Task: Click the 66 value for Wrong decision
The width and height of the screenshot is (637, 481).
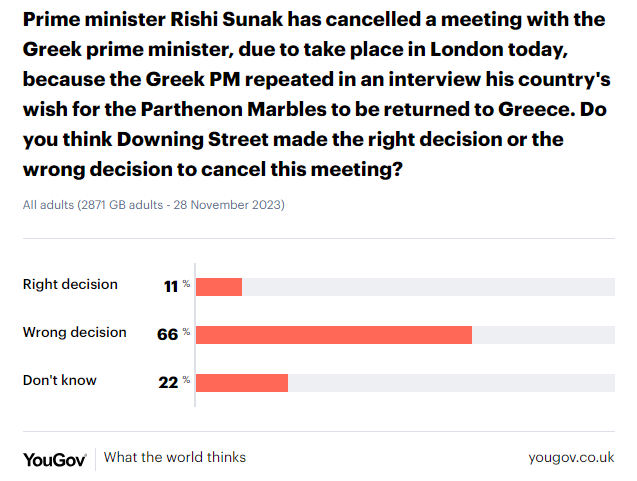Action: click(x=167, y=334)
